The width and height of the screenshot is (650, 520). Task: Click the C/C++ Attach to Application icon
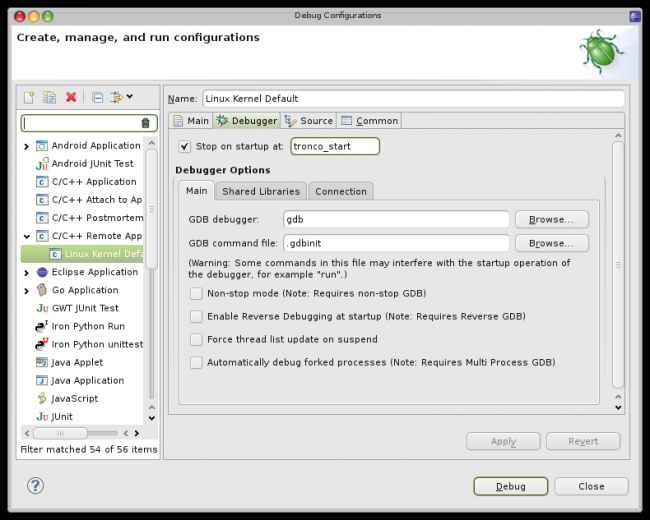(x=41, y=200)
